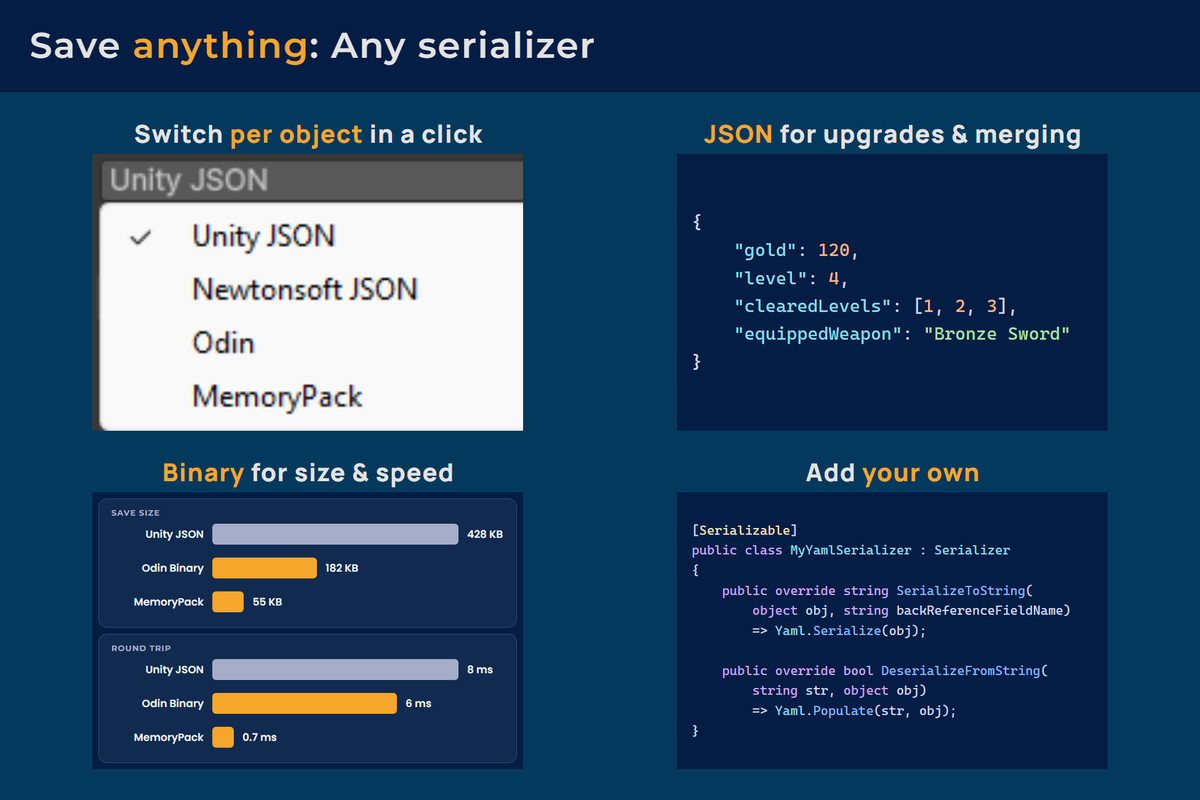The width and height of the screenshot is (1200, 800).
Task: Click the "Add your own" heading
Action: pyautogui.click(x=892, y=472)
